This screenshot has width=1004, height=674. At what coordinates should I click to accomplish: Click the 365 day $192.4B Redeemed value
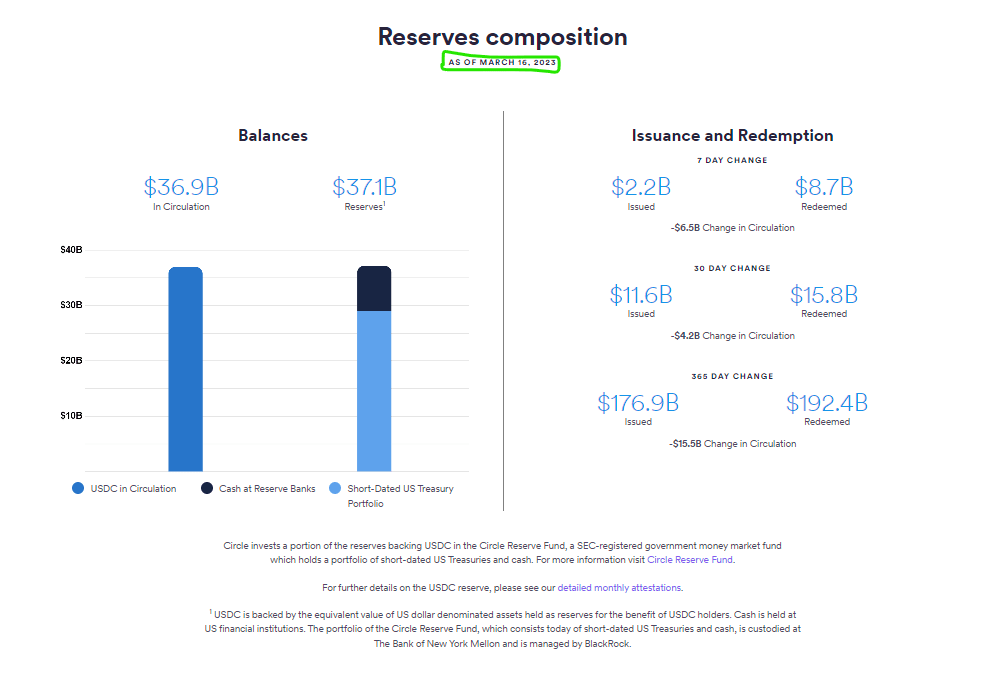827,403
